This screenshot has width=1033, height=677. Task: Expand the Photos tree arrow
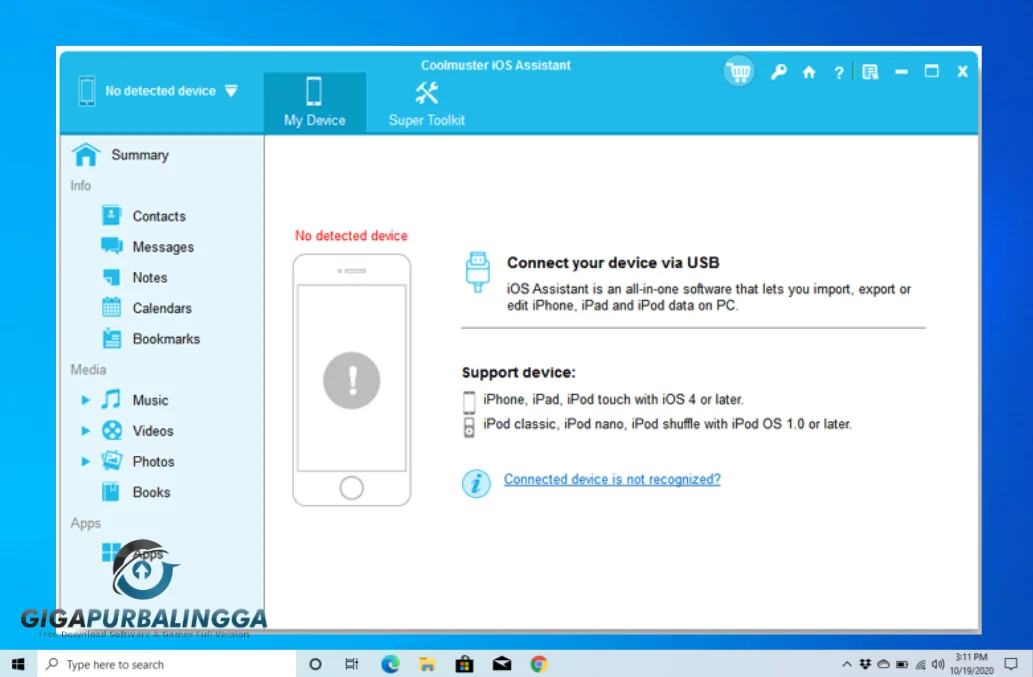tap(86, 462)
